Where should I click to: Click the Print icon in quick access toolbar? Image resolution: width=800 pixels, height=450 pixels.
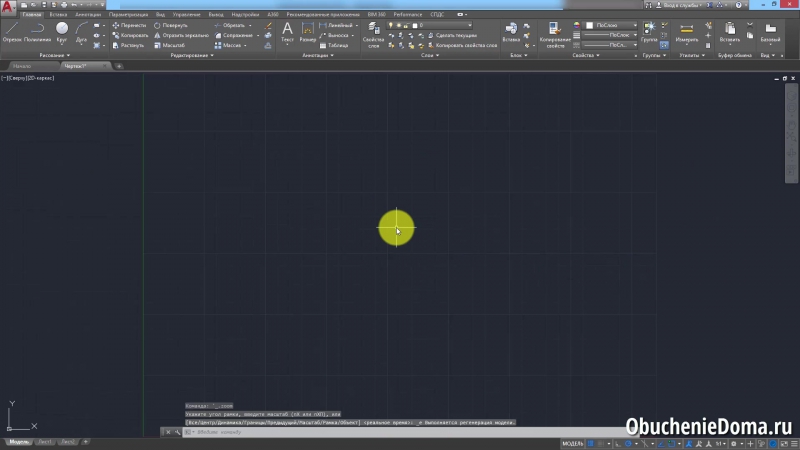tap(64, 5)
